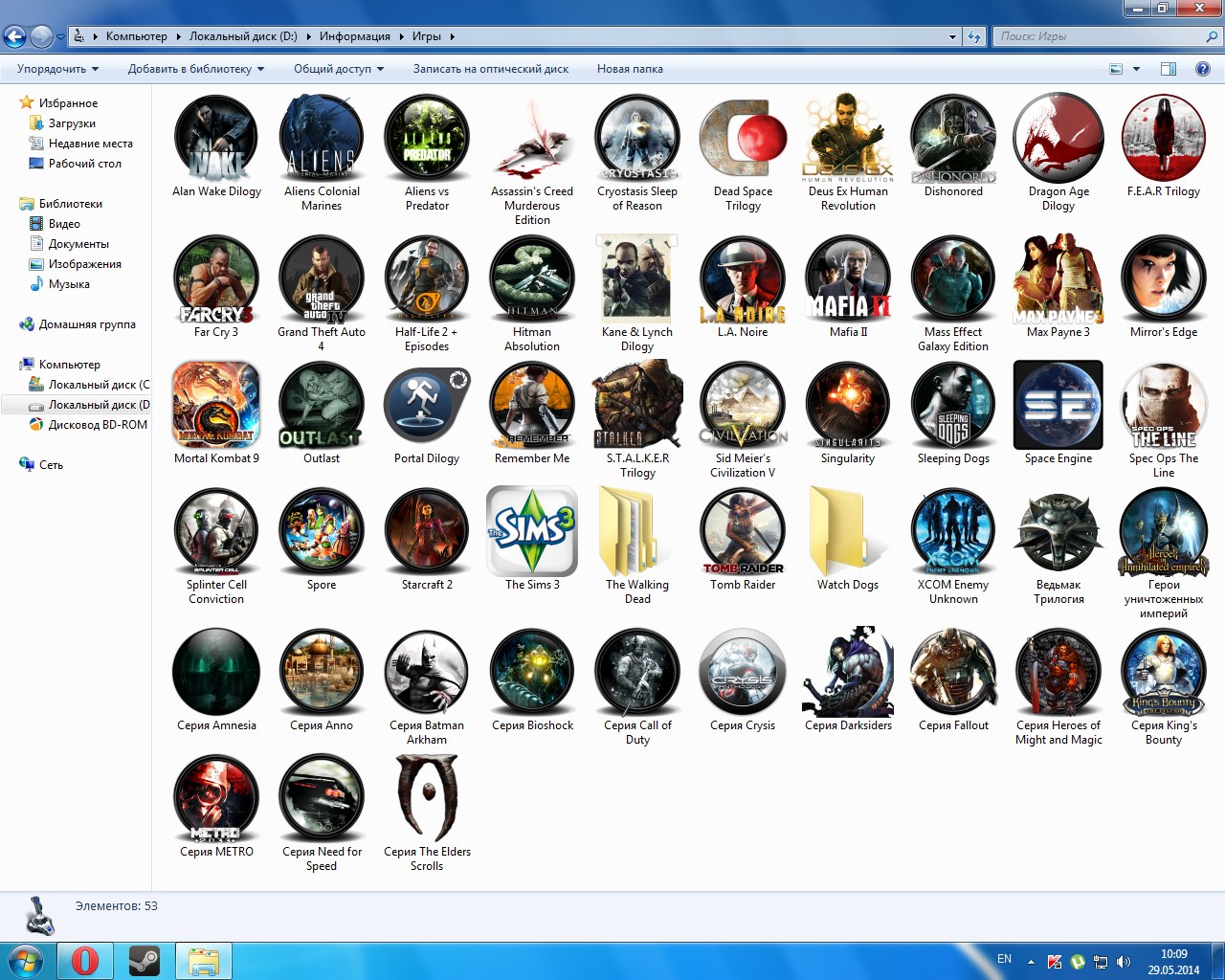Open the recent pages dropdown next to Forward

[x=60, y=37]
